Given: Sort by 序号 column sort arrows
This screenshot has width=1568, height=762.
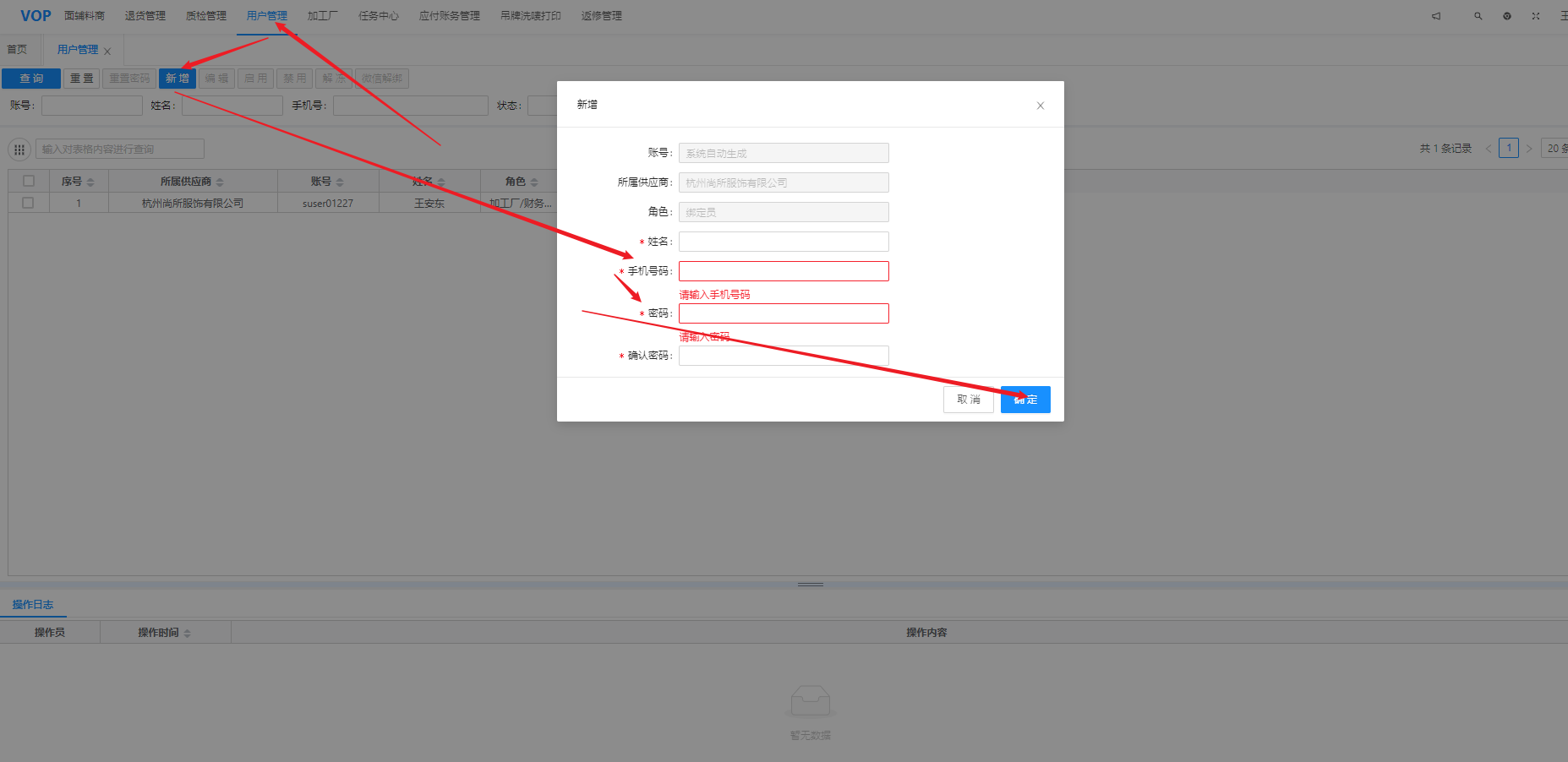Looking at the screenshot, I should [x=90, y=182].
